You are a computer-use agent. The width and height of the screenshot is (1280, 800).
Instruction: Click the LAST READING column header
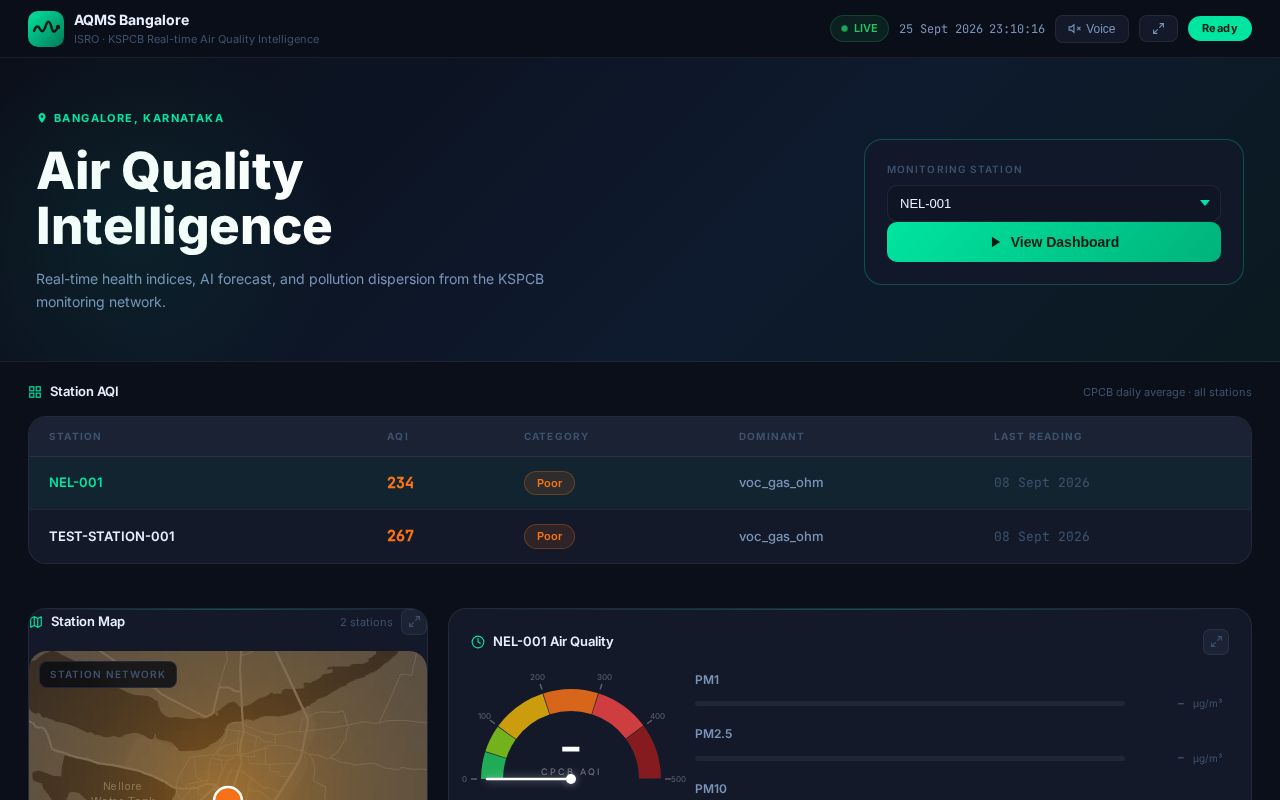point(1038,437)
